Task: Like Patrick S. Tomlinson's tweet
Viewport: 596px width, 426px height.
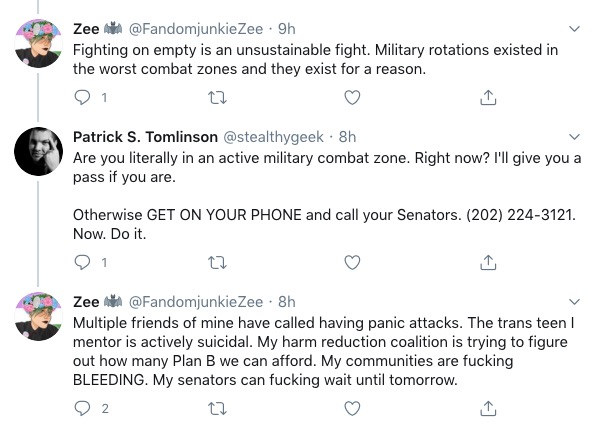Action: pos(352,262)
